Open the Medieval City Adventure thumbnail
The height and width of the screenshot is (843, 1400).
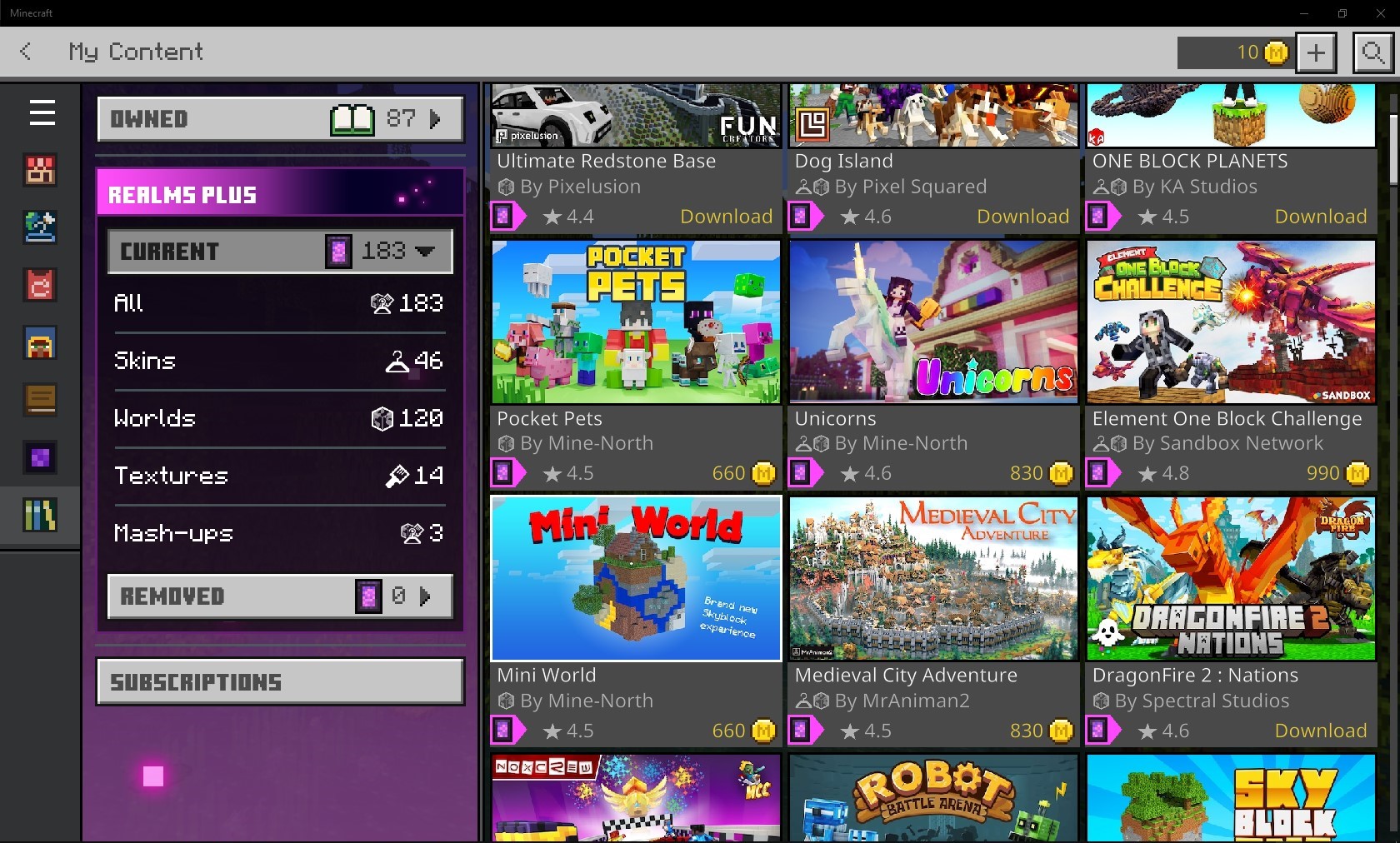click(x=933, y=579)
